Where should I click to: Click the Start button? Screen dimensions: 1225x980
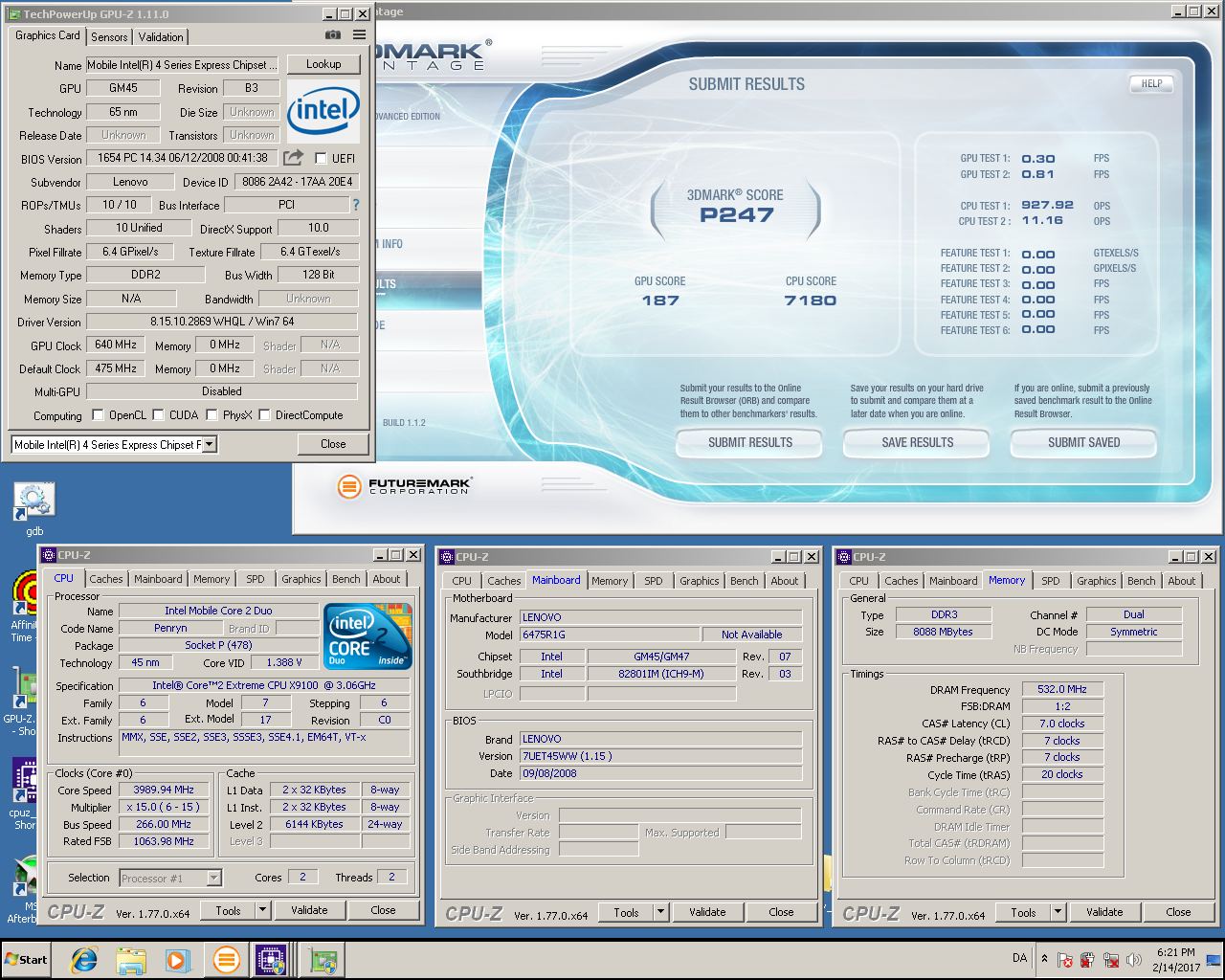(27, 960)
